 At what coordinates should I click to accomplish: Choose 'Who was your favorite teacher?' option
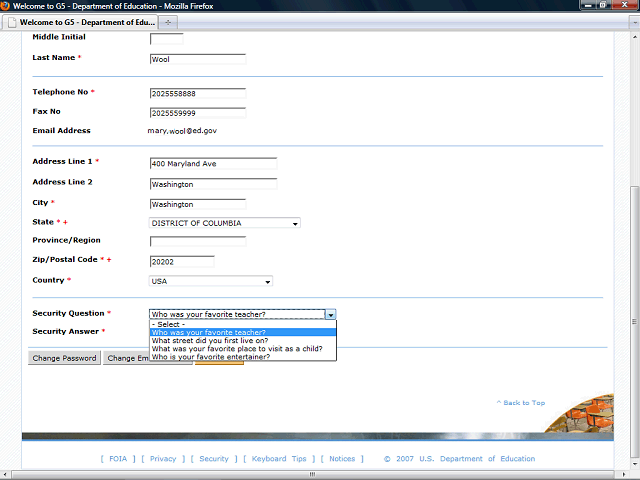click(x=243, y=332)
